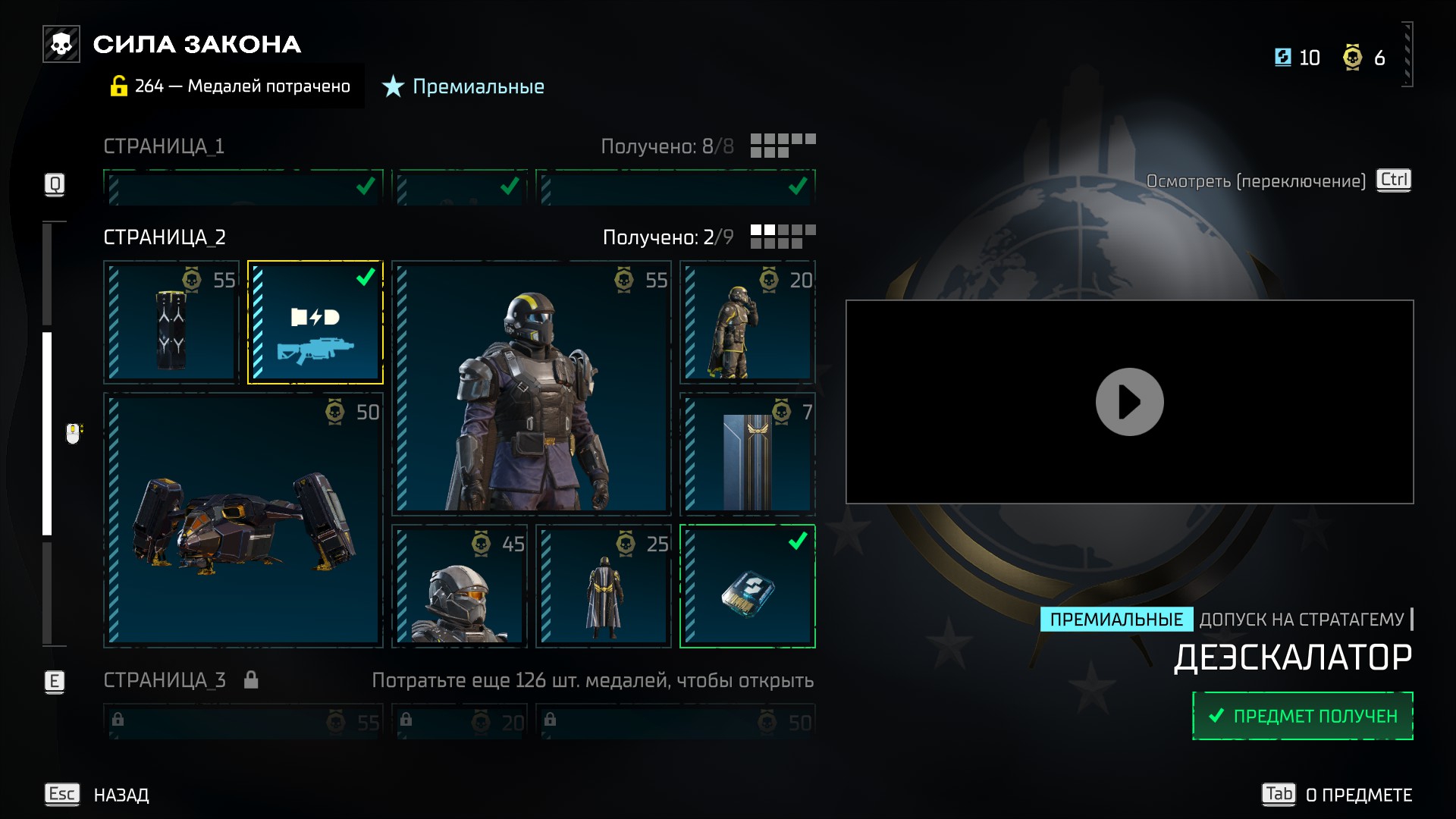Click the skull warbond icon beside СИЛА ЗАКОНА
The width and height of the screenshot is (1456, 819).
click(x=61, y=44)
